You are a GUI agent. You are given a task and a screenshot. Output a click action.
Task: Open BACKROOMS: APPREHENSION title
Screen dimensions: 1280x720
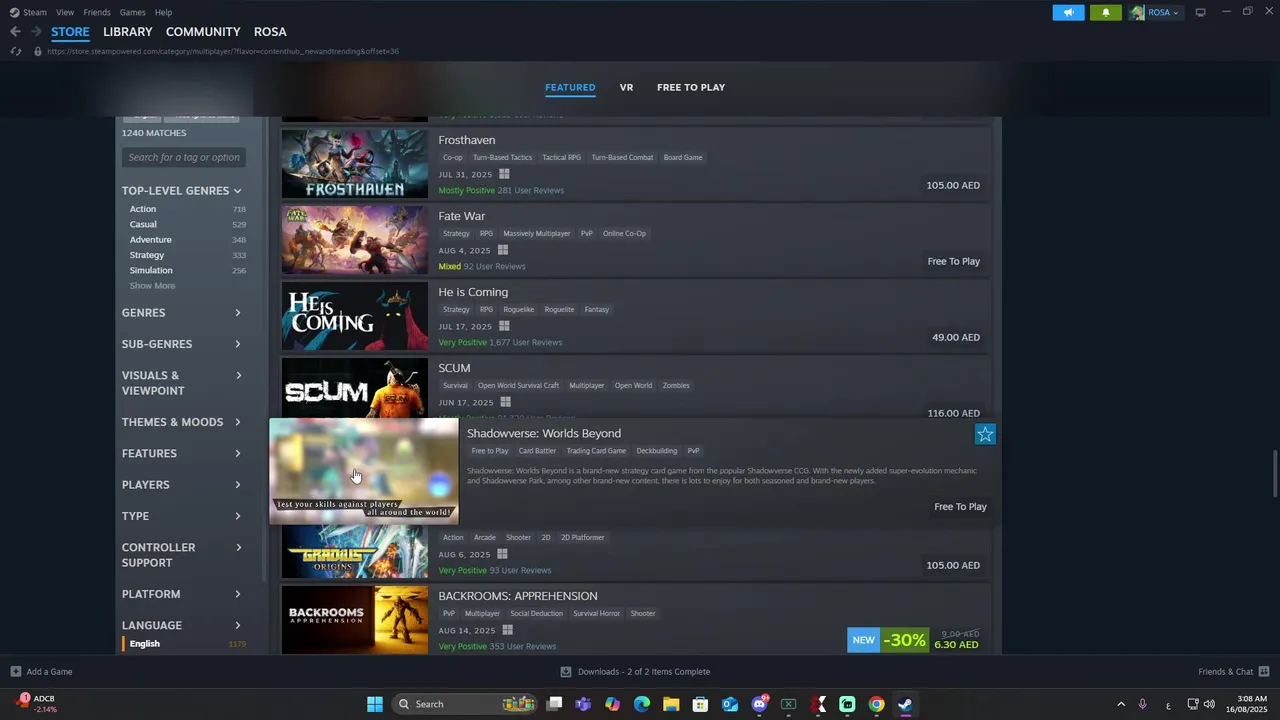pyautogui.click(x=518, y=596)
